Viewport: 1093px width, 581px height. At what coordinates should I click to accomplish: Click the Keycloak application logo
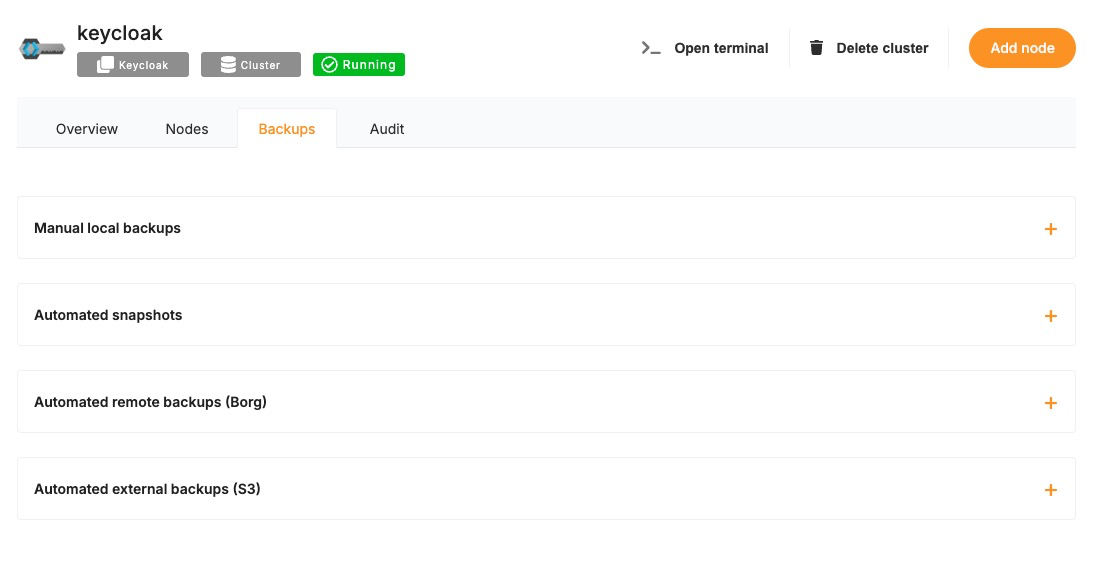point(42,48)
